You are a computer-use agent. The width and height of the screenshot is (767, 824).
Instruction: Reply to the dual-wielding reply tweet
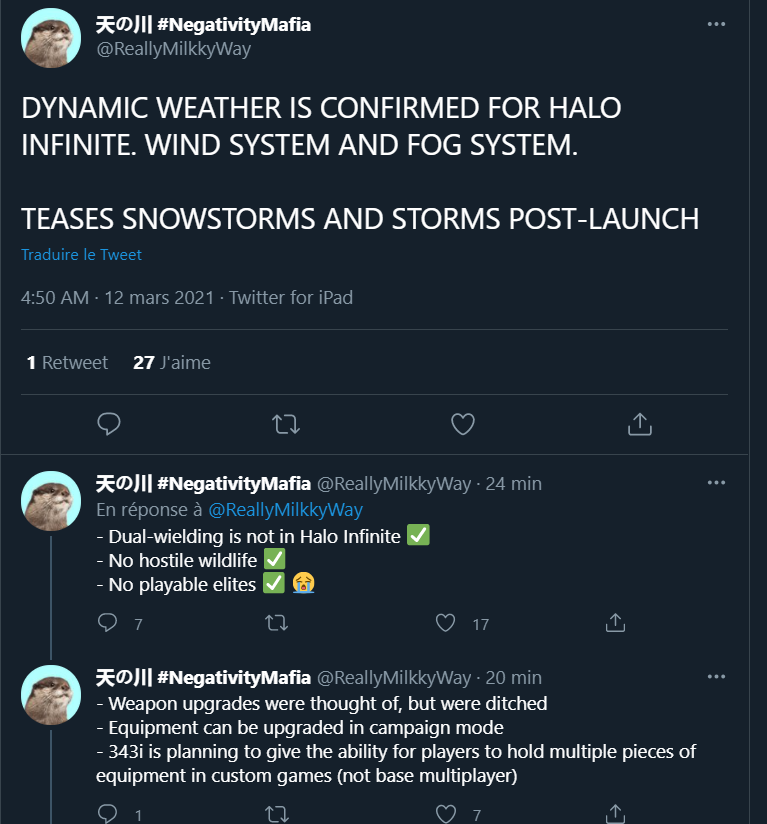[x=109, y=623]
